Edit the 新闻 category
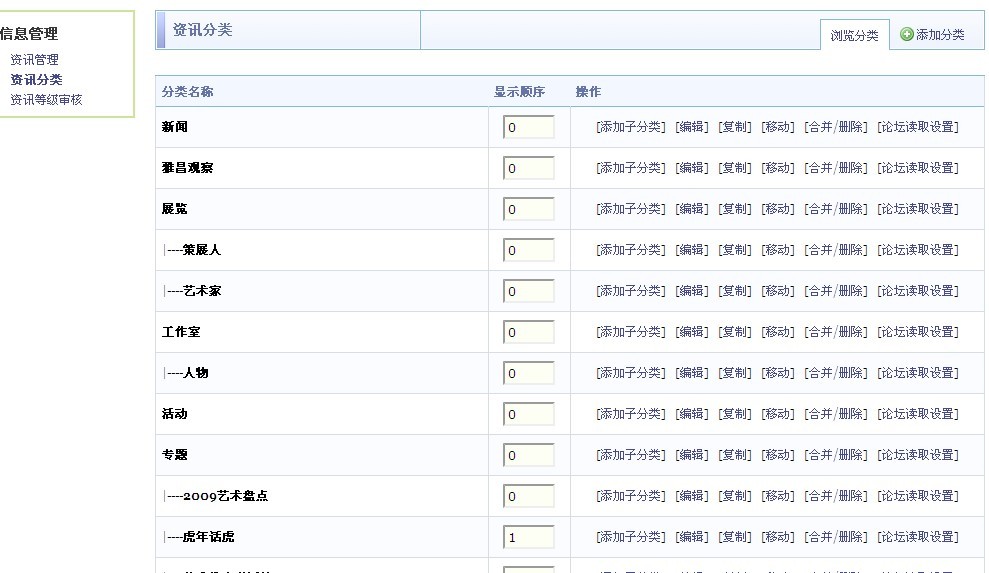Image resolution: width=989 pixels, height=573 pixels. click(692, 127)
